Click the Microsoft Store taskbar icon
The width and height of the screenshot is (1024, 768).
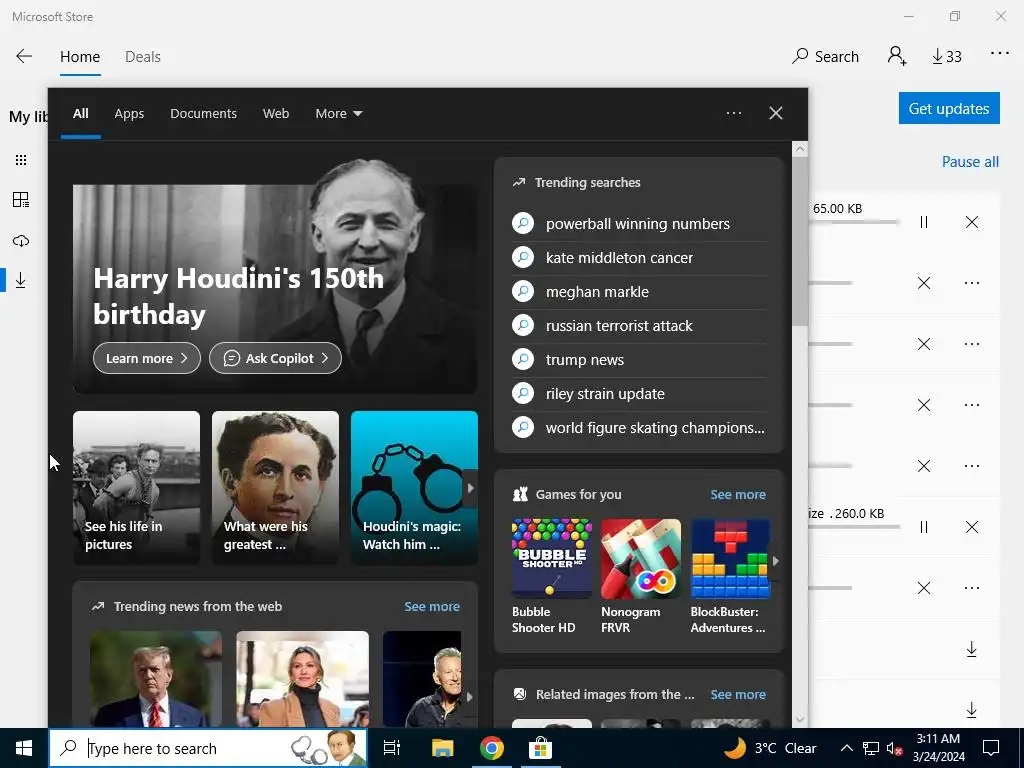(x=541, y=748)
